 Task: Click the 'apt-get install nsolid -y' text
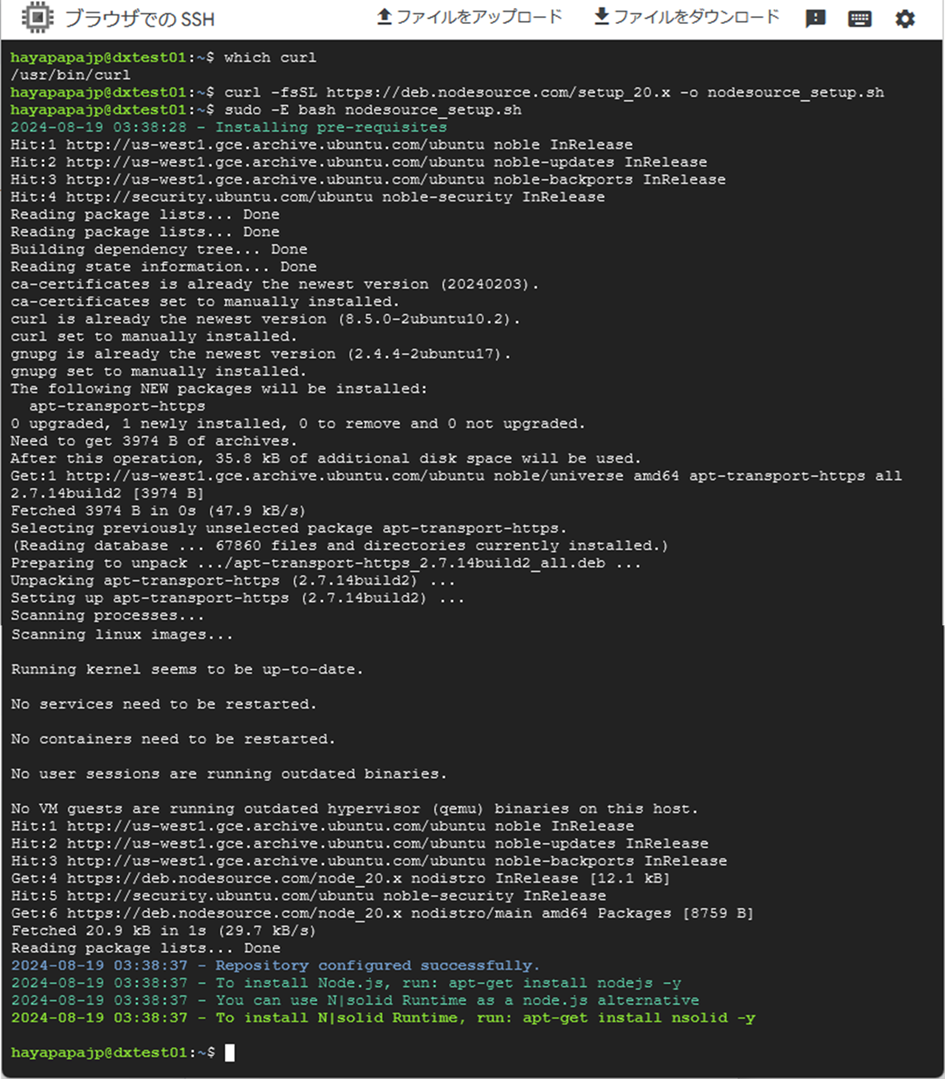point(639,1018)
